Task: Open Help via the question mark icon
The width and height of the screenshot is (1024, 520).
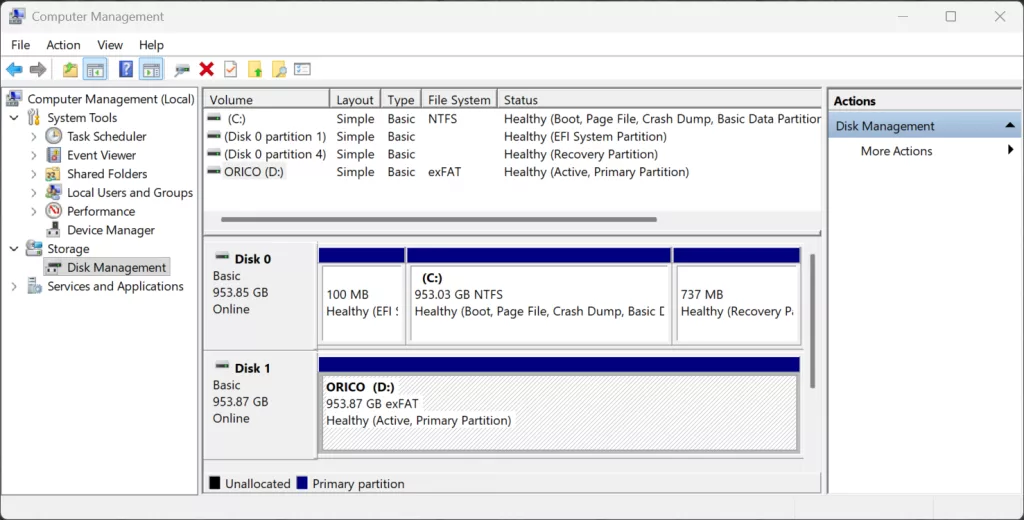Action: pyautogui.click(x=126, y=69)
